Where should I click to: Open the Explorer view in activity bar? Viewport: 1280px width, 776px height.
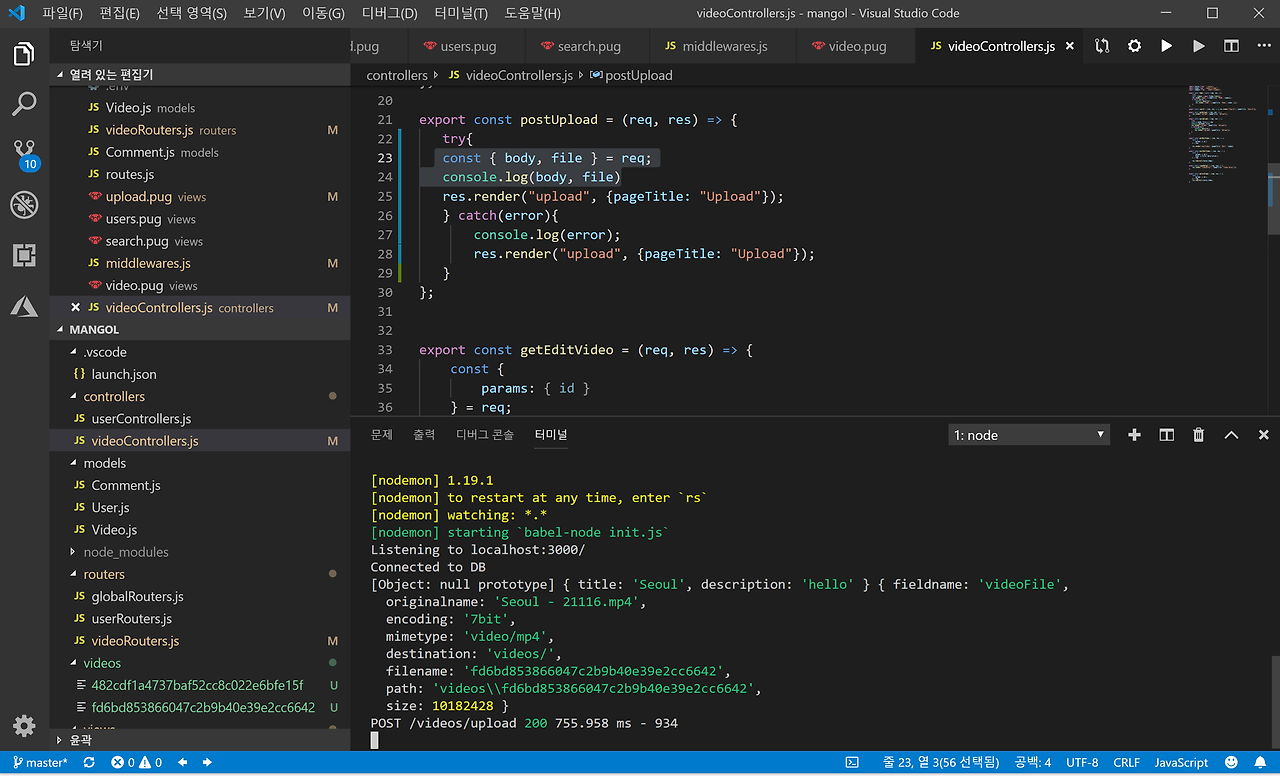pos(24,54)
